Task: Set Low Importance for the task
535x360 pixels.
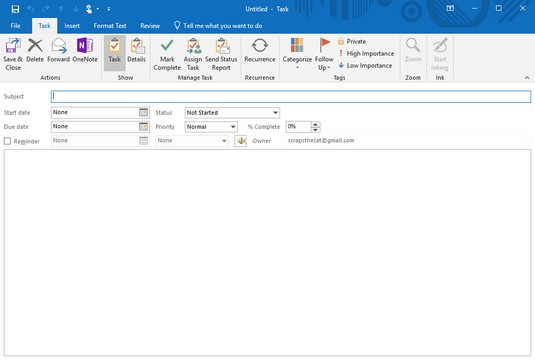Action: pos(365,66)
